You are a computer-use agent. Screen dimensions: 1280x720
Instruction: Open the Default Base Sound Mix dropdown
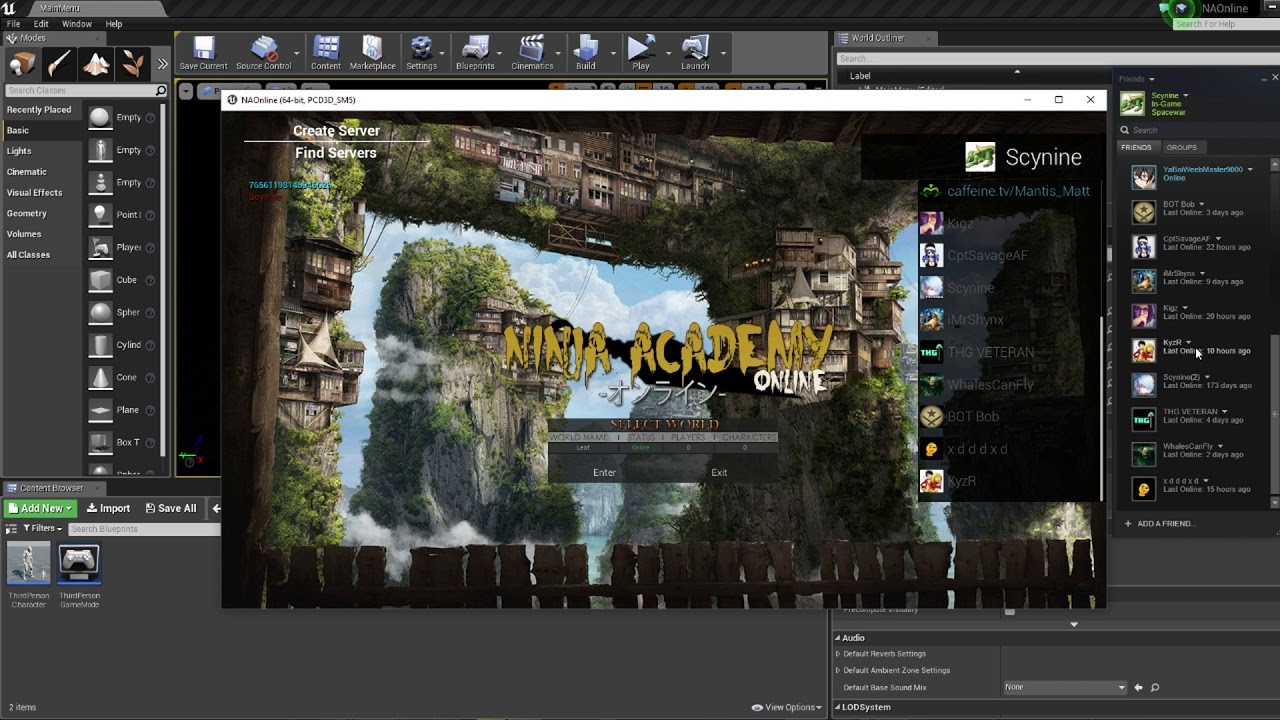pos(1063,687)
